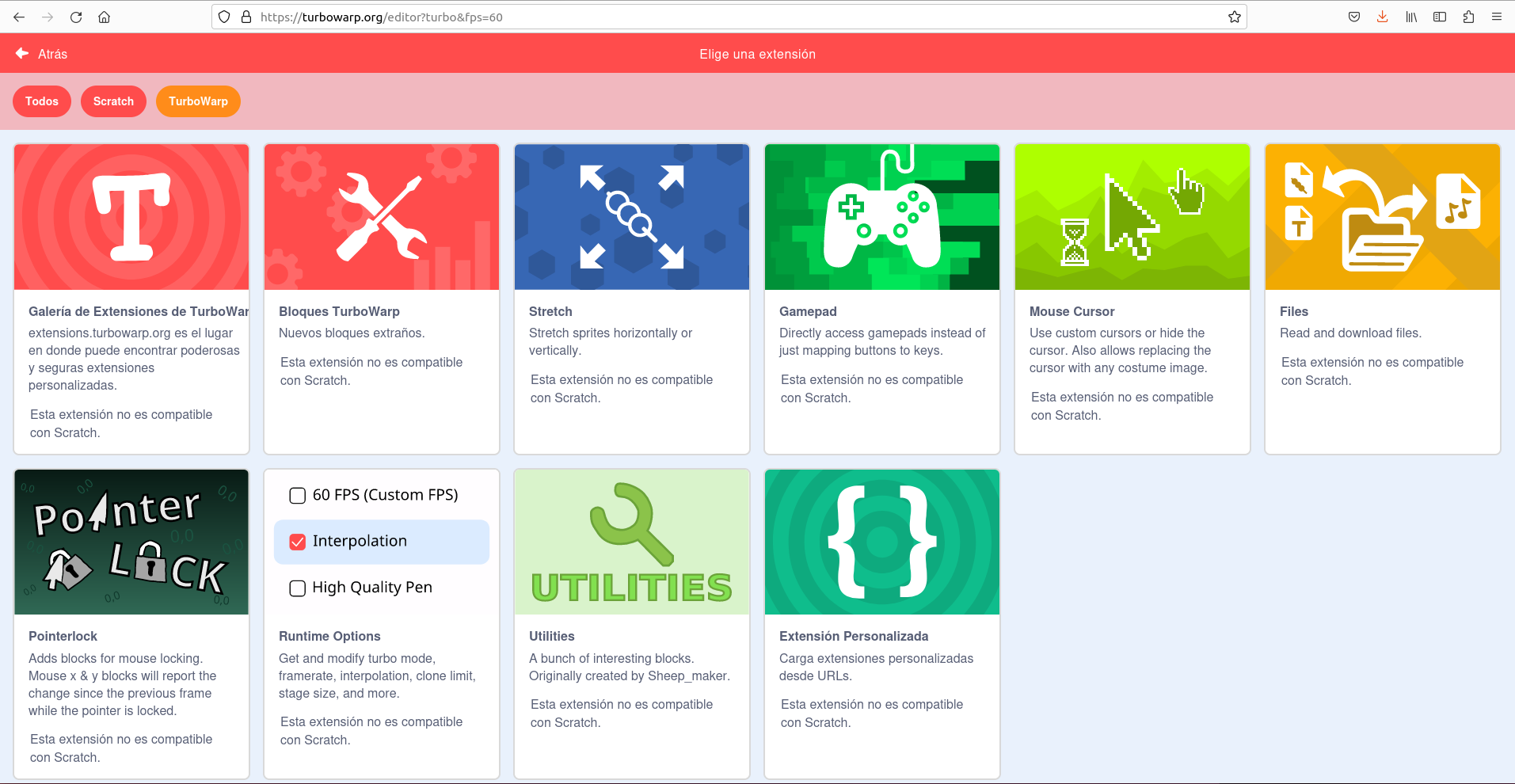Click the Runtime Options title
Viewport: 1515px width, 784px height.
click(329, 636)
